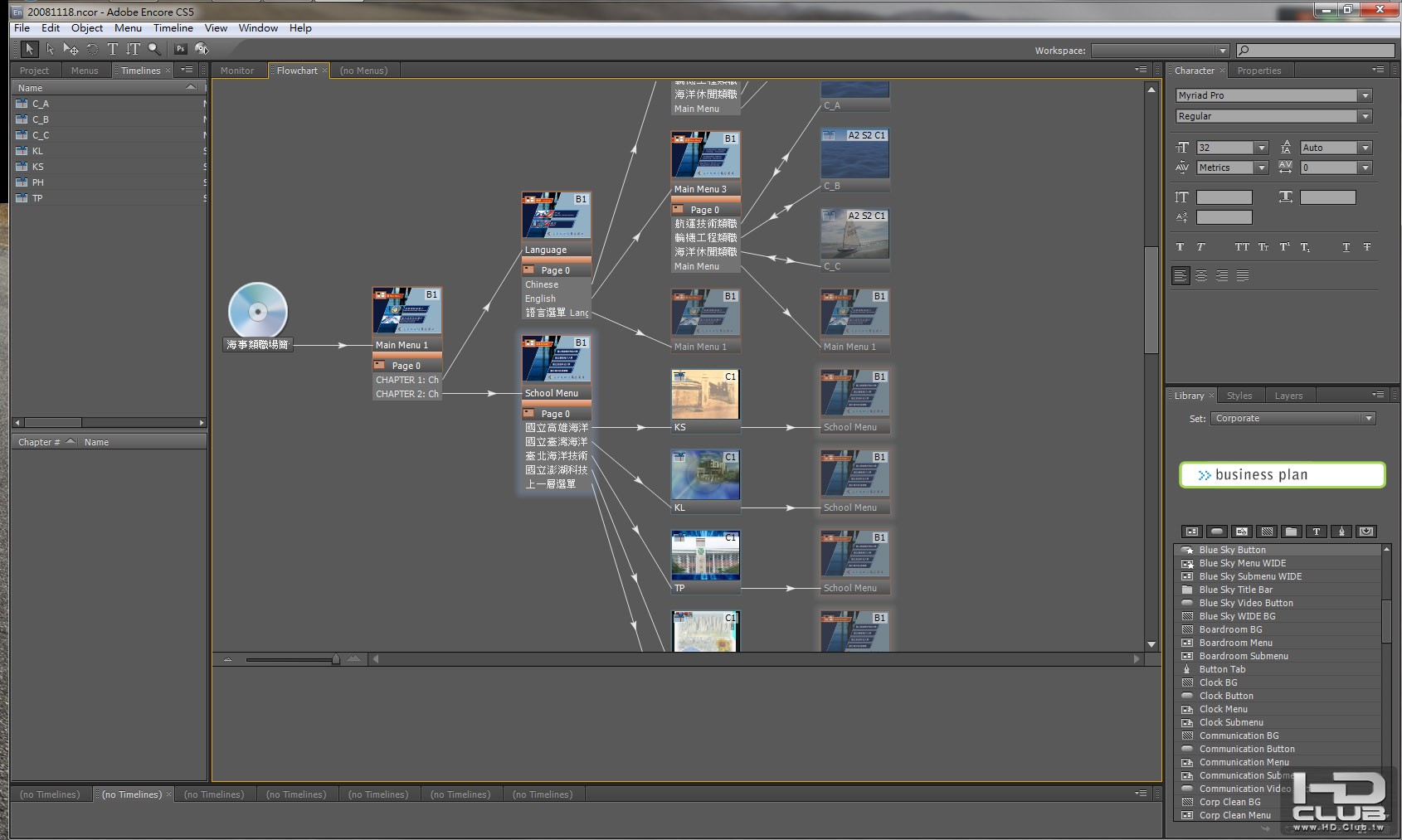This screenshot has width=1402, height=840.
Task: Toggle Faux Italic text style
Action: point(1200,247)
